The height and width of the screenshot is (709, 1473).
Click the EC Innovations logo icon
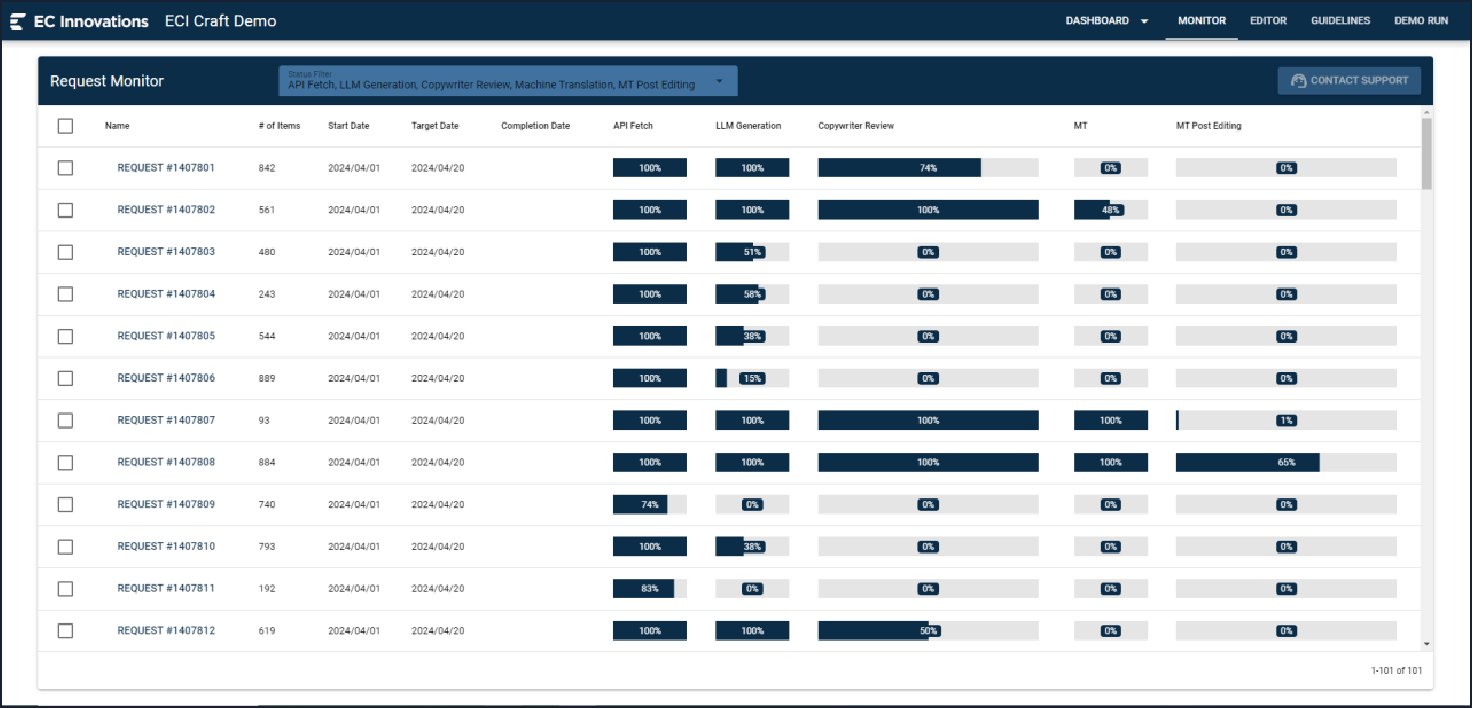18,21
